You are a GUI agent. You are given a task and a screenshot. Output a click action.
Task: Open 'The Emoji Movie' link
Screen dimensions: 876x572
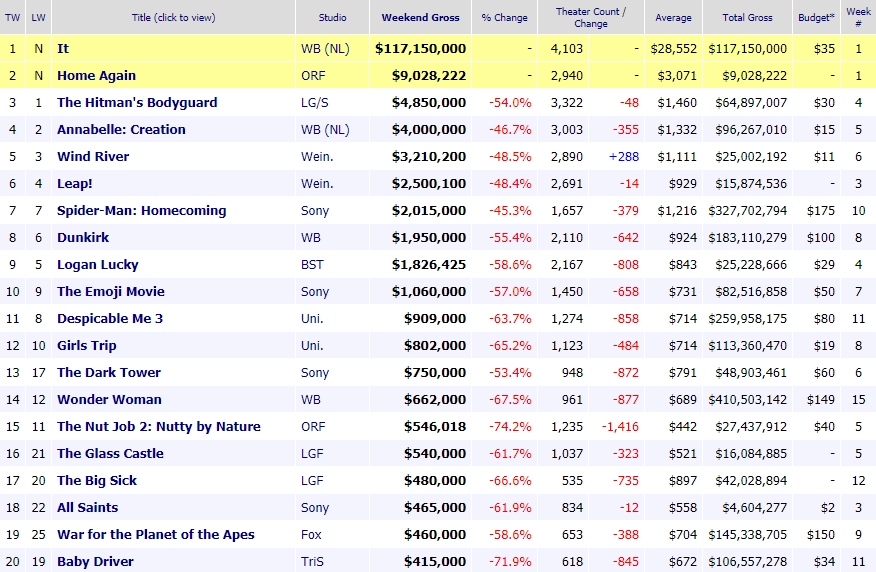[111, 292]
